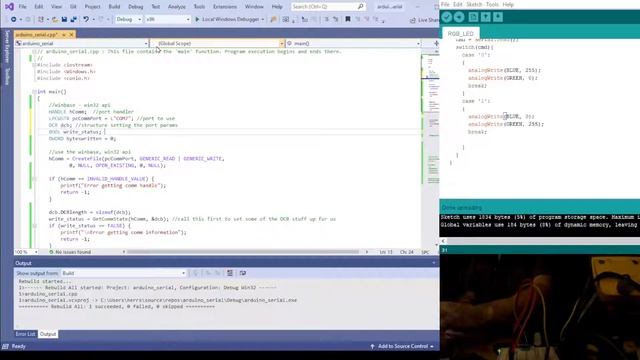The image size is (640, 360).
Task: Open the Server Explorer side tab
Action: (x=7, y=46)
